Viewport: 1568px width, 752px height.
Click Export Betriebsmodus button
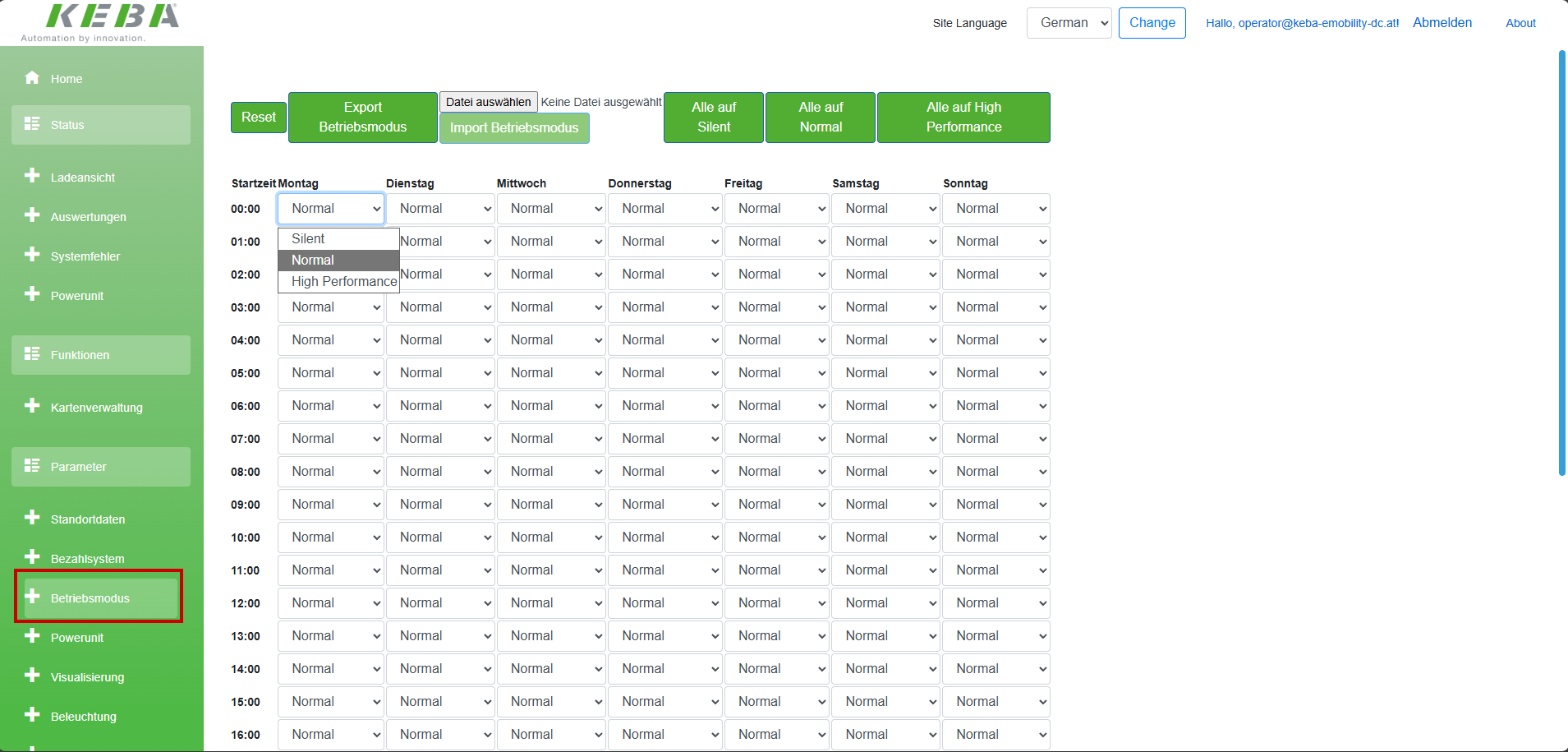363,118
